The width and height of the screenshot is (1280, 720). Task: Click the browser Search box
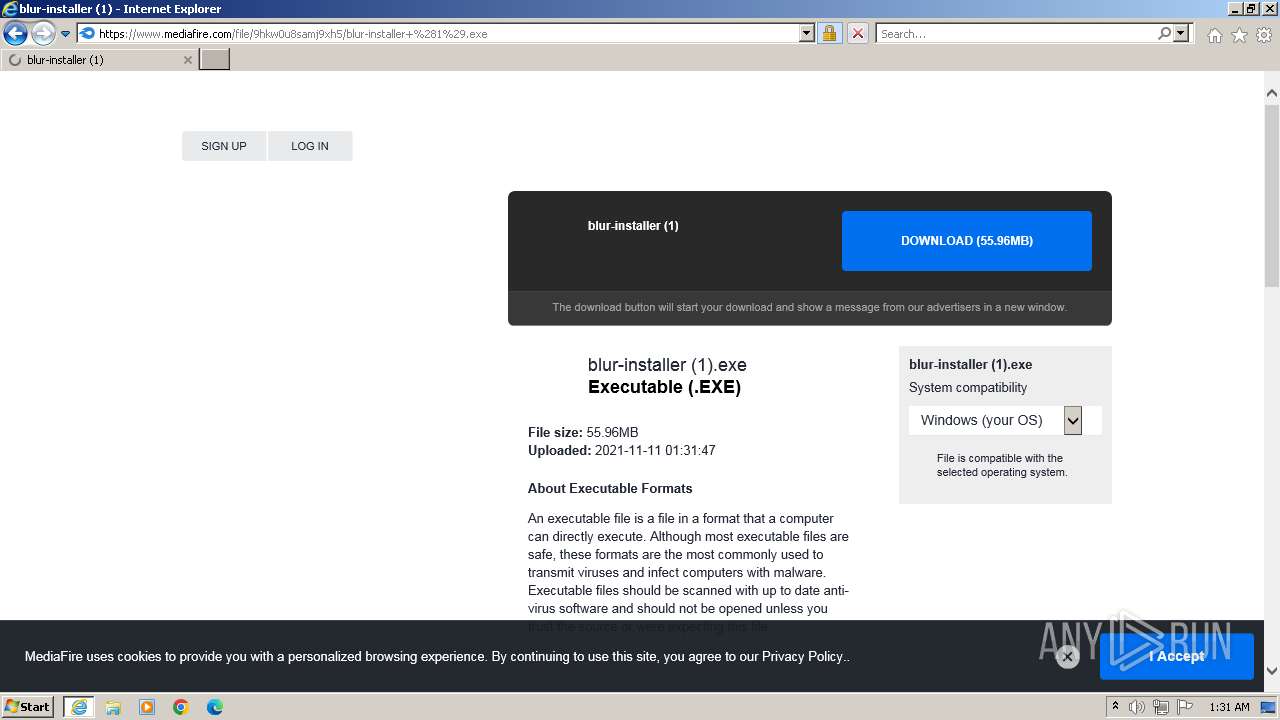pyautogui.click(x=1015, y=33)
